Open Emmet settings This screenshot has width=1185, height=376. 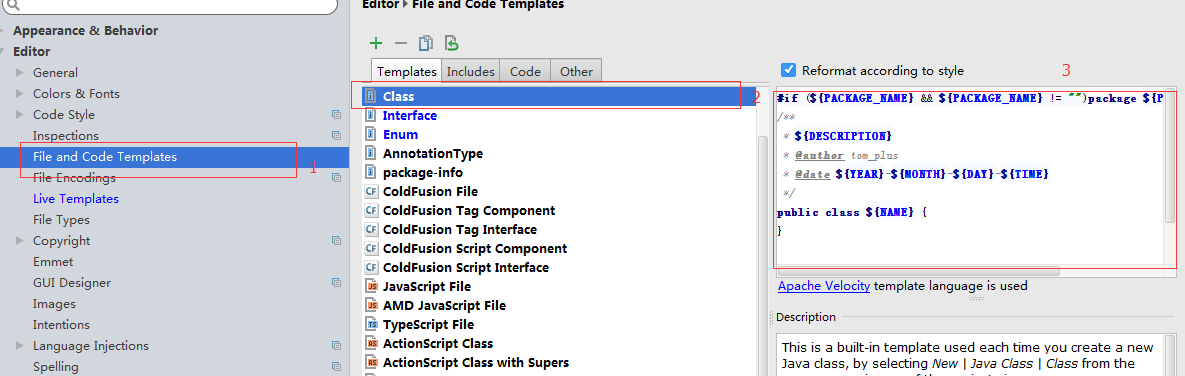pyautogui.click(x=53, y=262)
